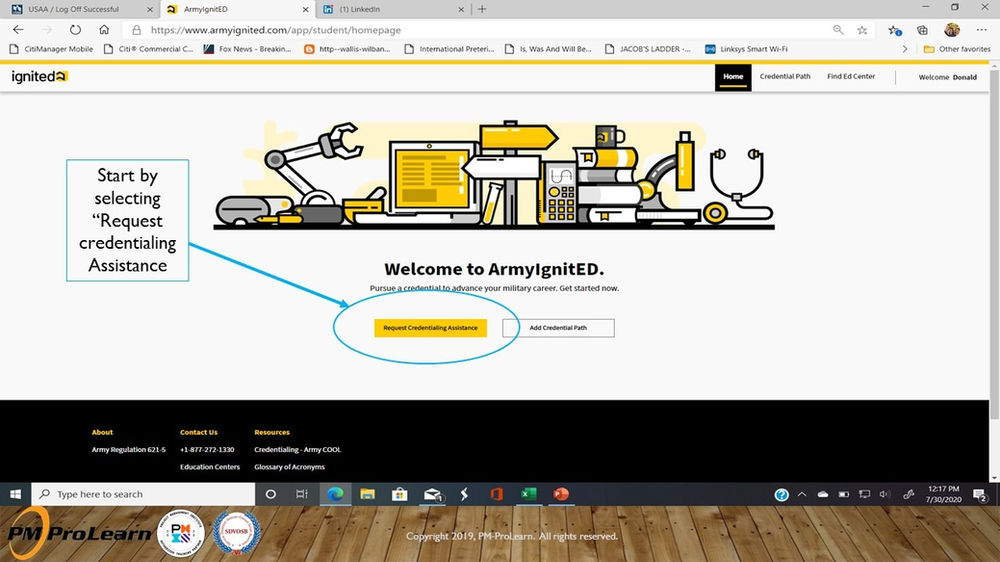Close the LinkedIn tab

pyautogui.click(x=461, y=10)
